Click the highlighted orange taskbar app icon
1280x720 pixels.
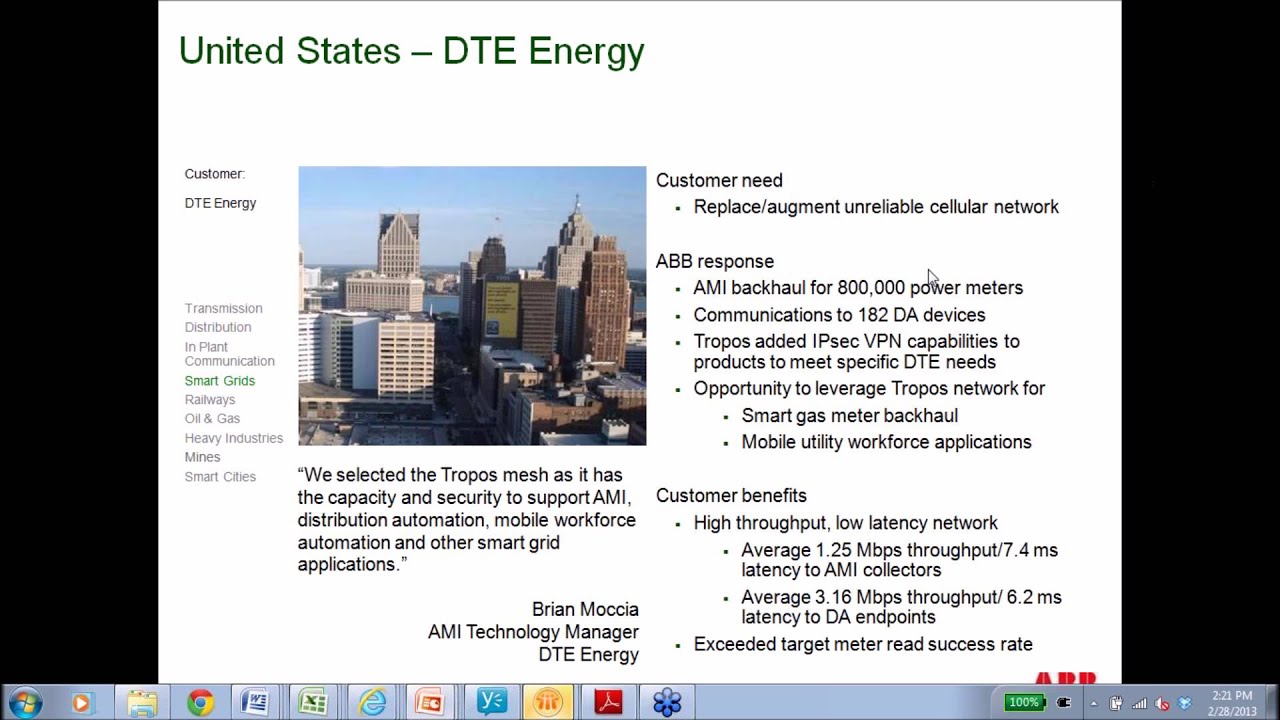[x=548, y=703]
